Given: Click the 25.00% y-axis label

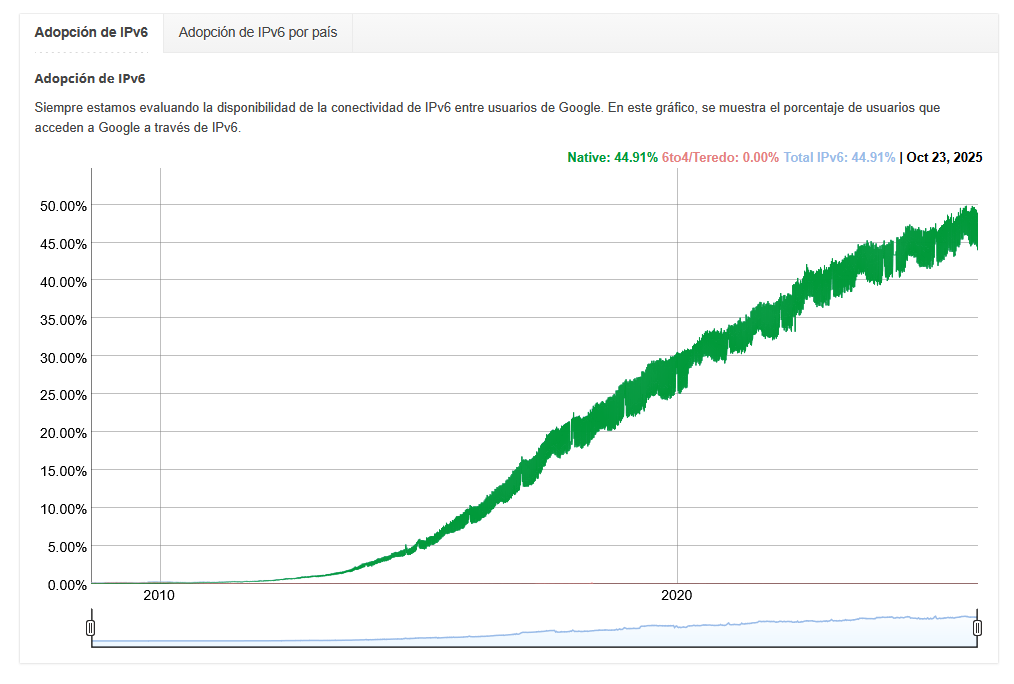Looking at the screenshot, I should pos(63,395).
